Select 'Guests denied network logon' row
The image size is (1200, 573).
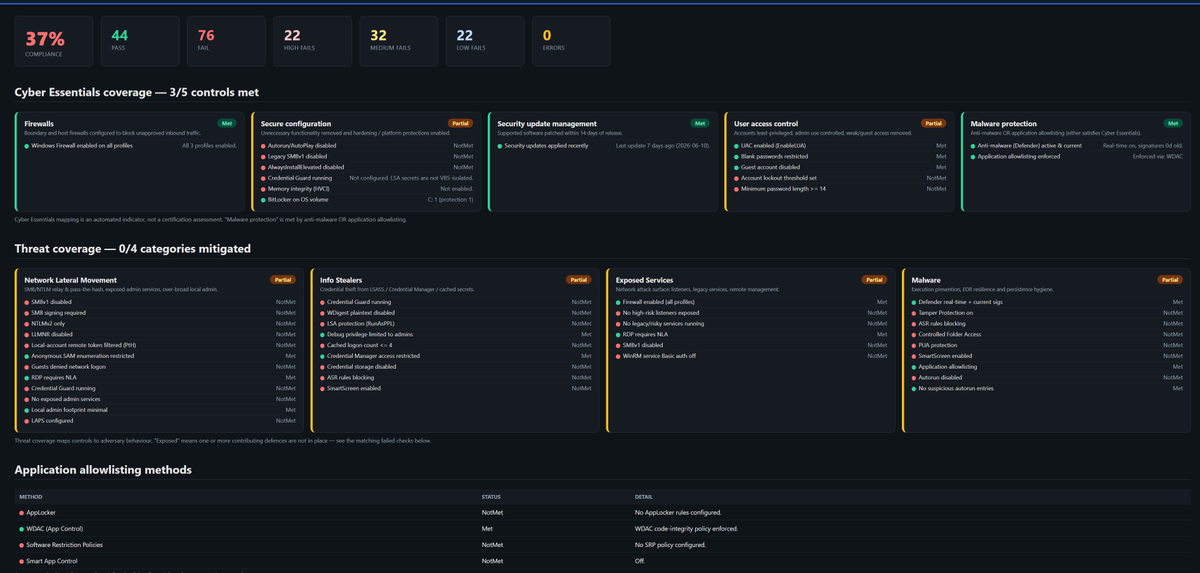(160, 366)
